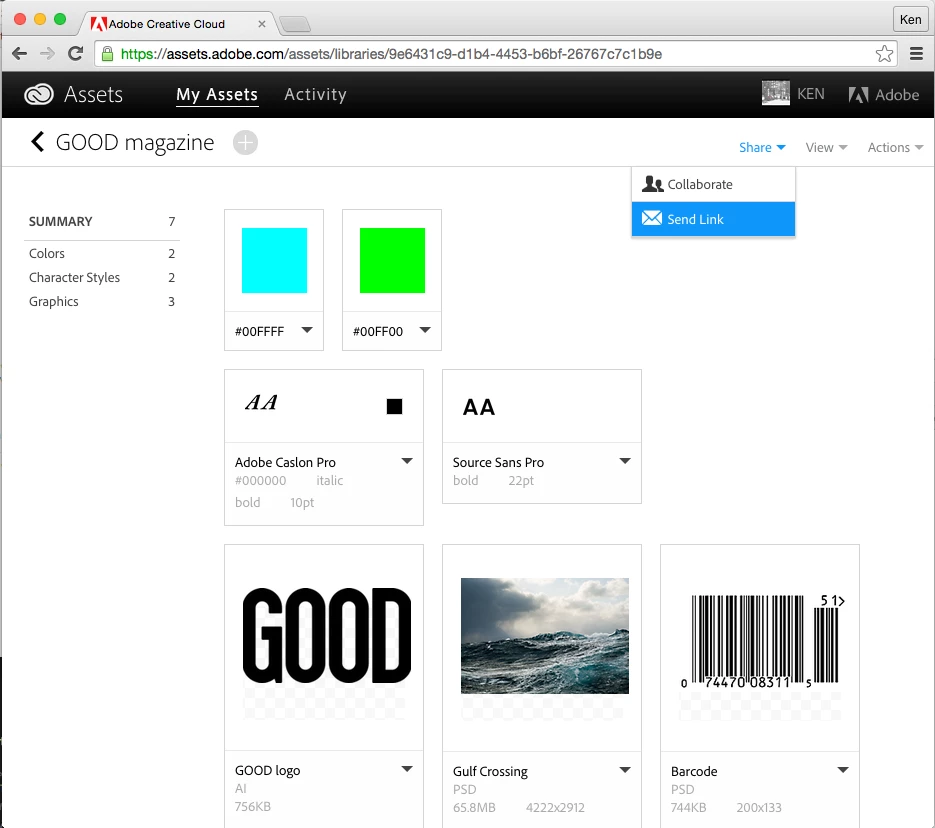Click the black color square on Adobe Caslon Pro
This screenshot has width=935, height=828.
[394, 407]
